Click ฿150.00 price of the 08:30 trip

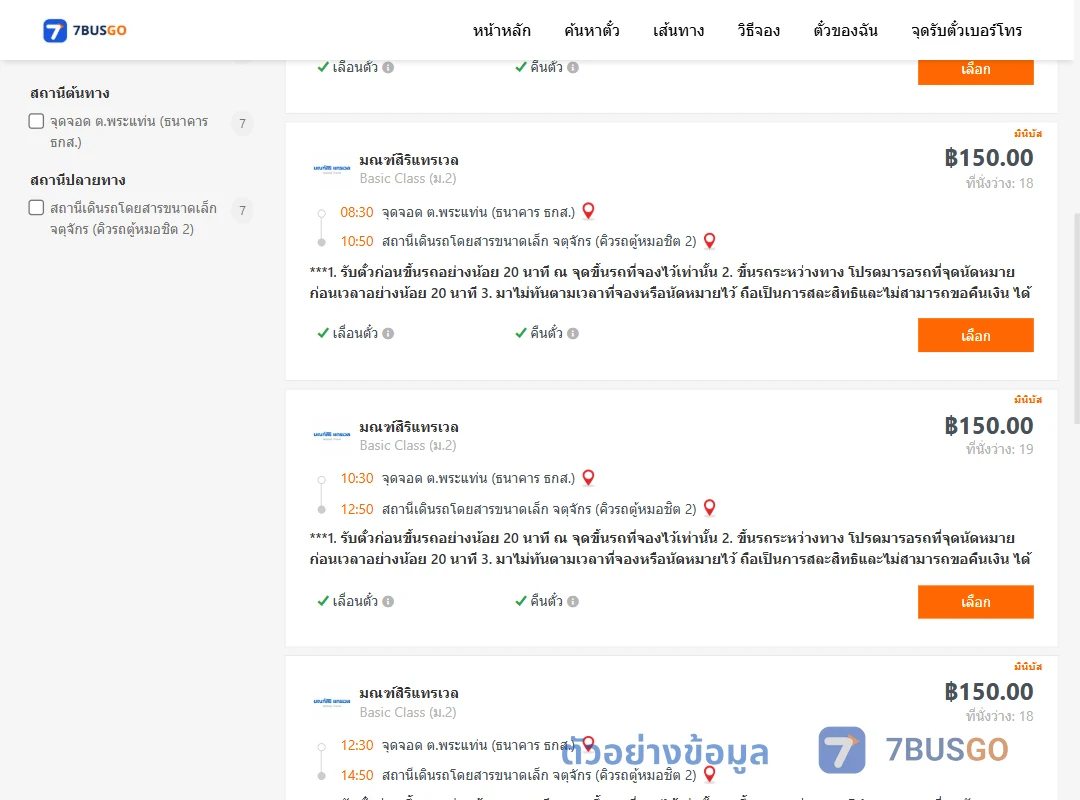pos(989,158)
